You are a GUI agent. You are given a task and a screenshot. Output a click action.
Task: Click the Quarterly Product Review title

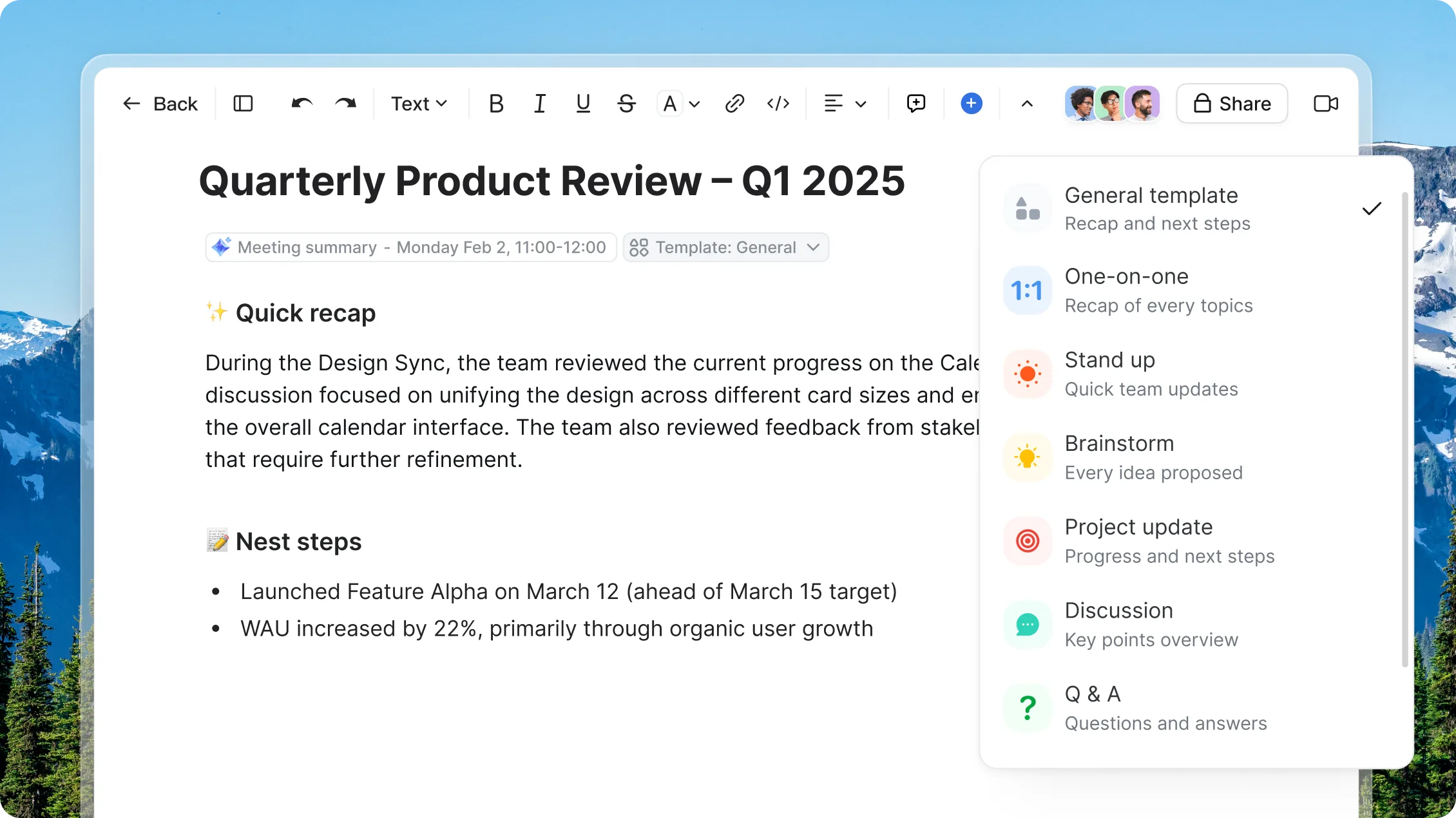(552, 181)
